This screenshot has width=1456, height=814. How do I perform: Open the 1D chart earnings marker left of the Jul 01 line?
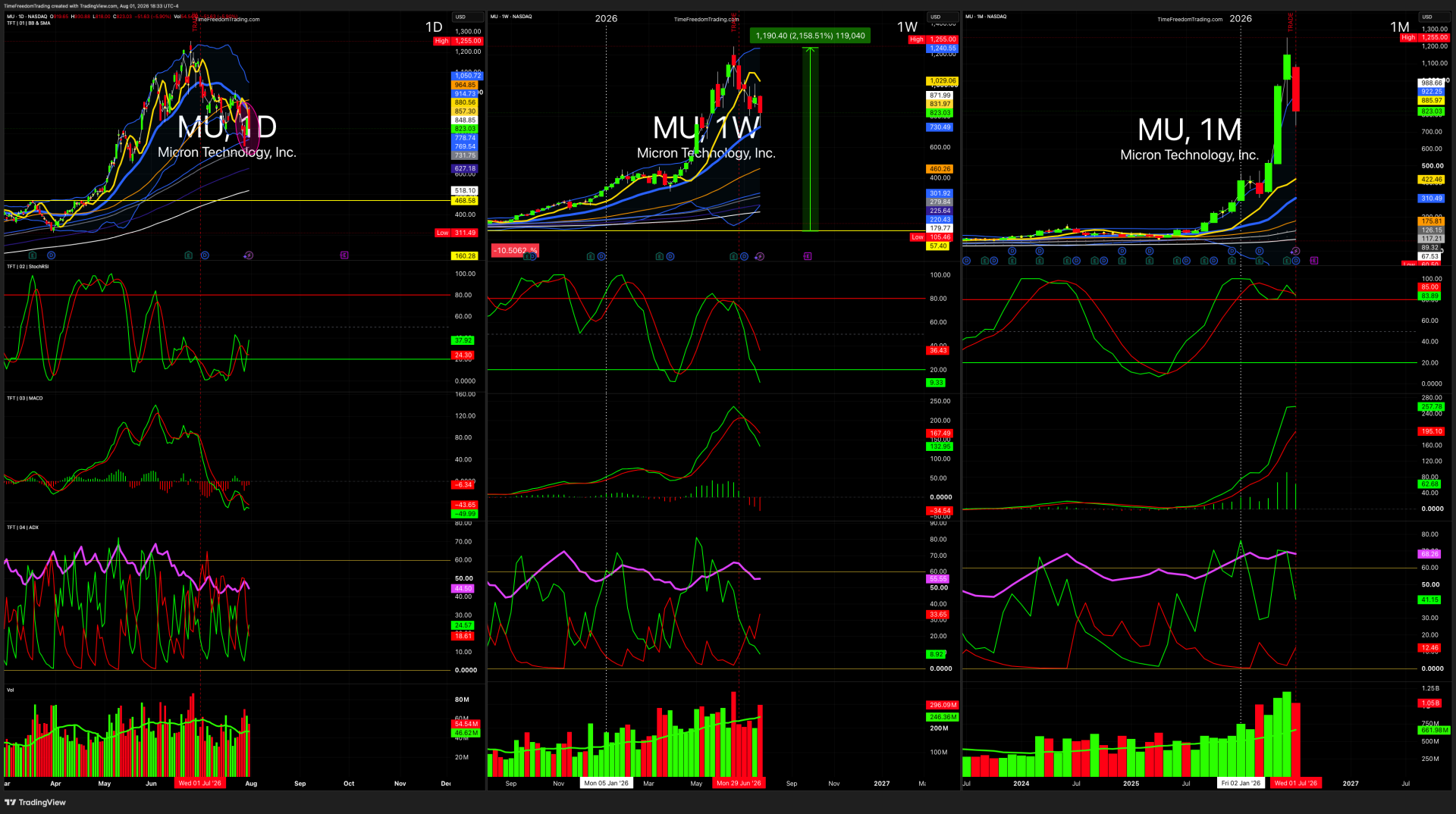(x=188, y=255)
